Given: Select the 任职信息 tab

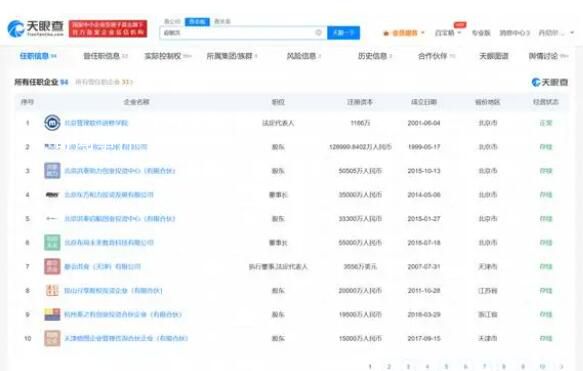Looking at the screenshot, I should (38, 56).
